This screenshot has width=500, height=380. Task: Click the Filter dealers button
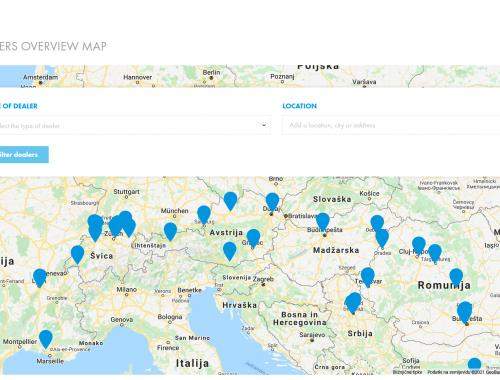point(23,155)
